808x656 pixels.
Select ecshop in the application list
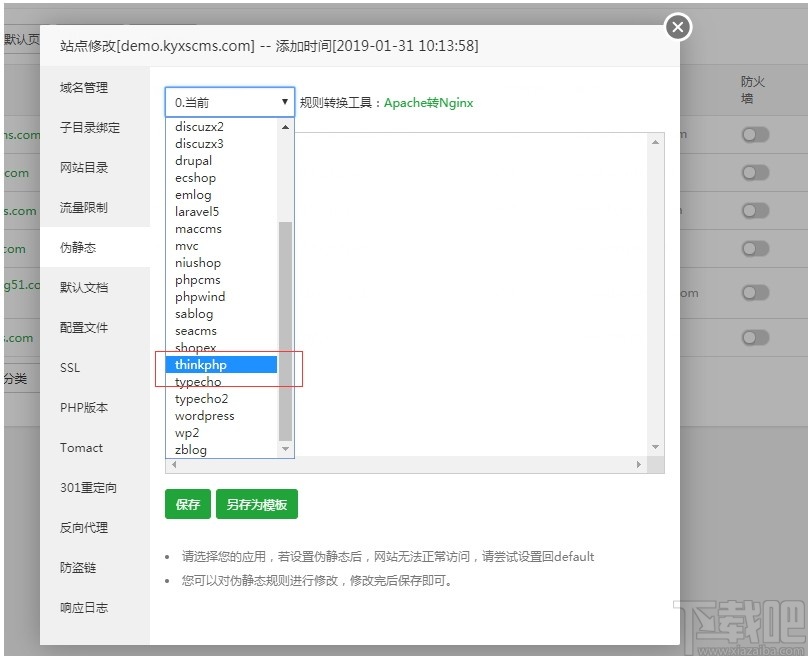(x=195, y=177)
